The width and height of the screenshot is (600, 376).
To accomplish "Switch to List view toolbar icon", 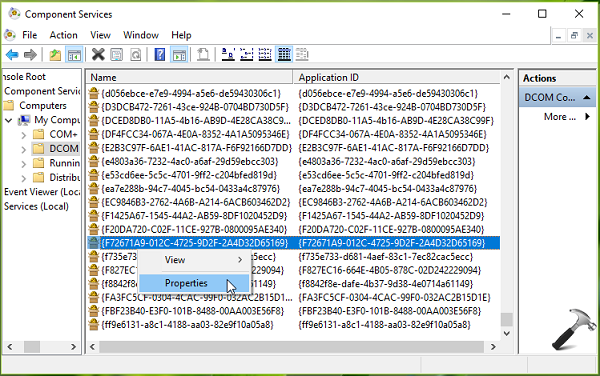I will pyautogui.click(x=265, y=55).
